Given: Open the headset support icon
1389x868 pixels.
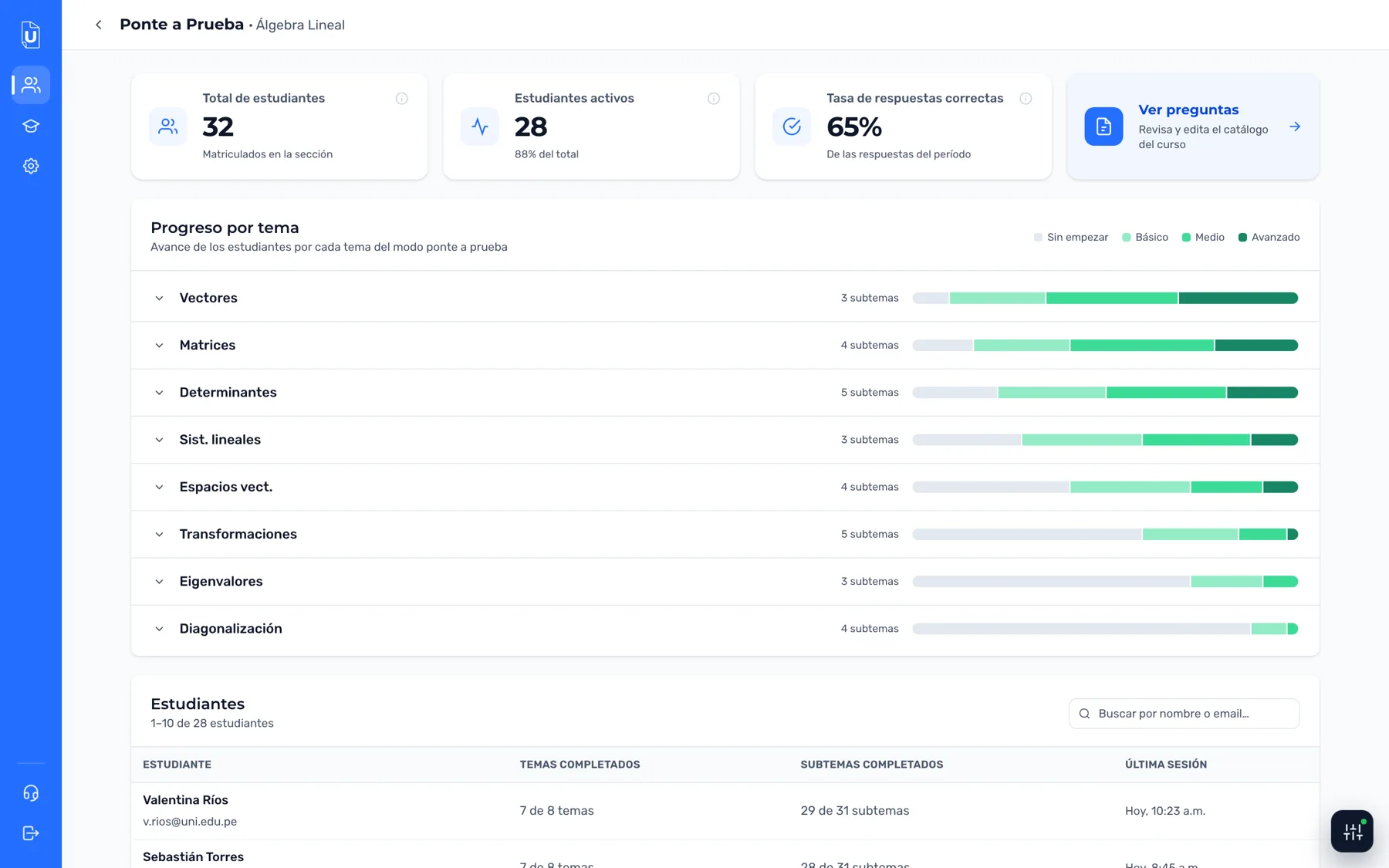Looking at the screenshot, I should pos(31,793).
